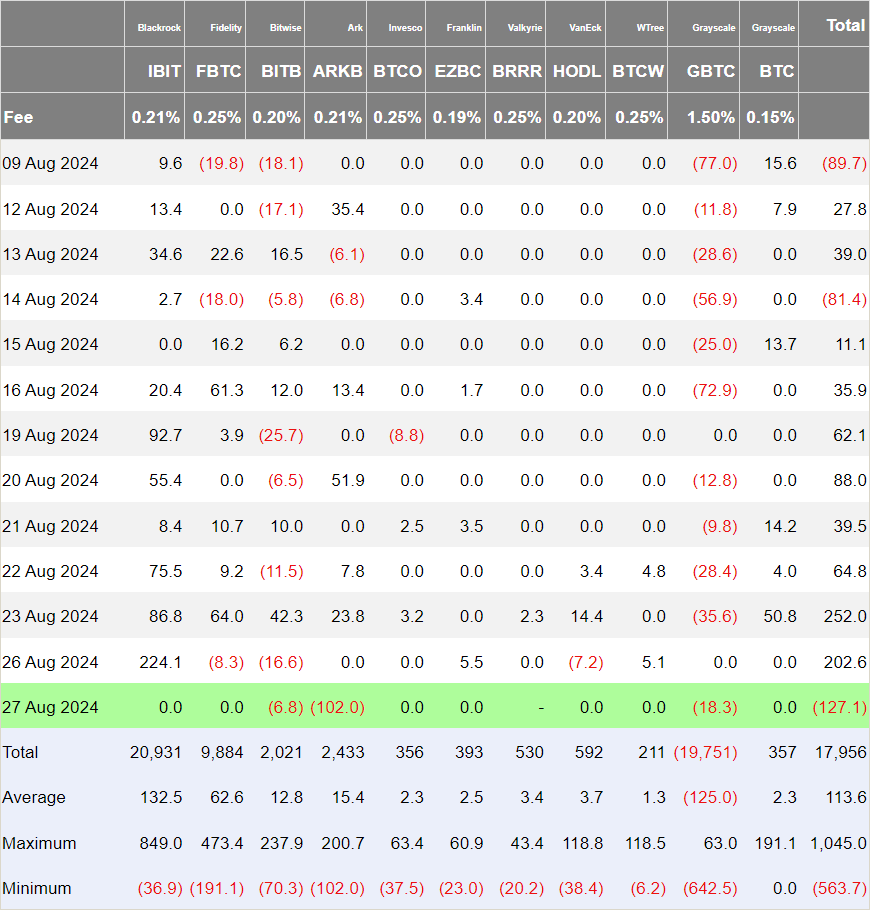Viewport: 870px width, 910px height.
Task: Click the IBIT ticker header
Action: click(x=164, y=71)
